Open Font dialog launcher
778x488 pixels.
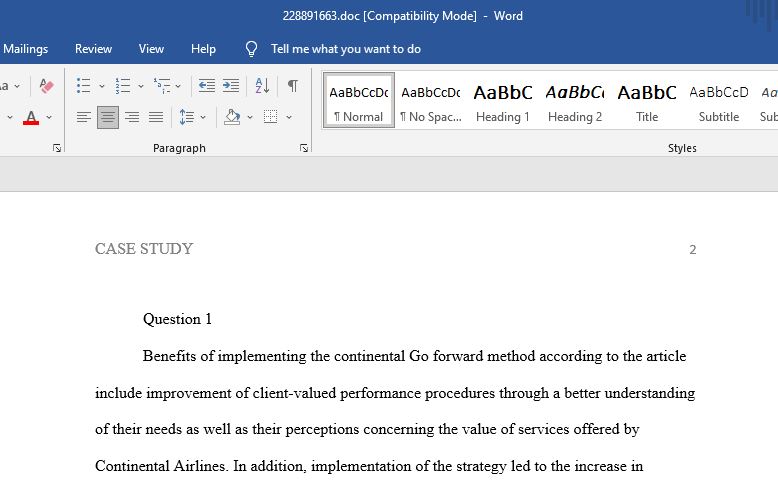57,148
